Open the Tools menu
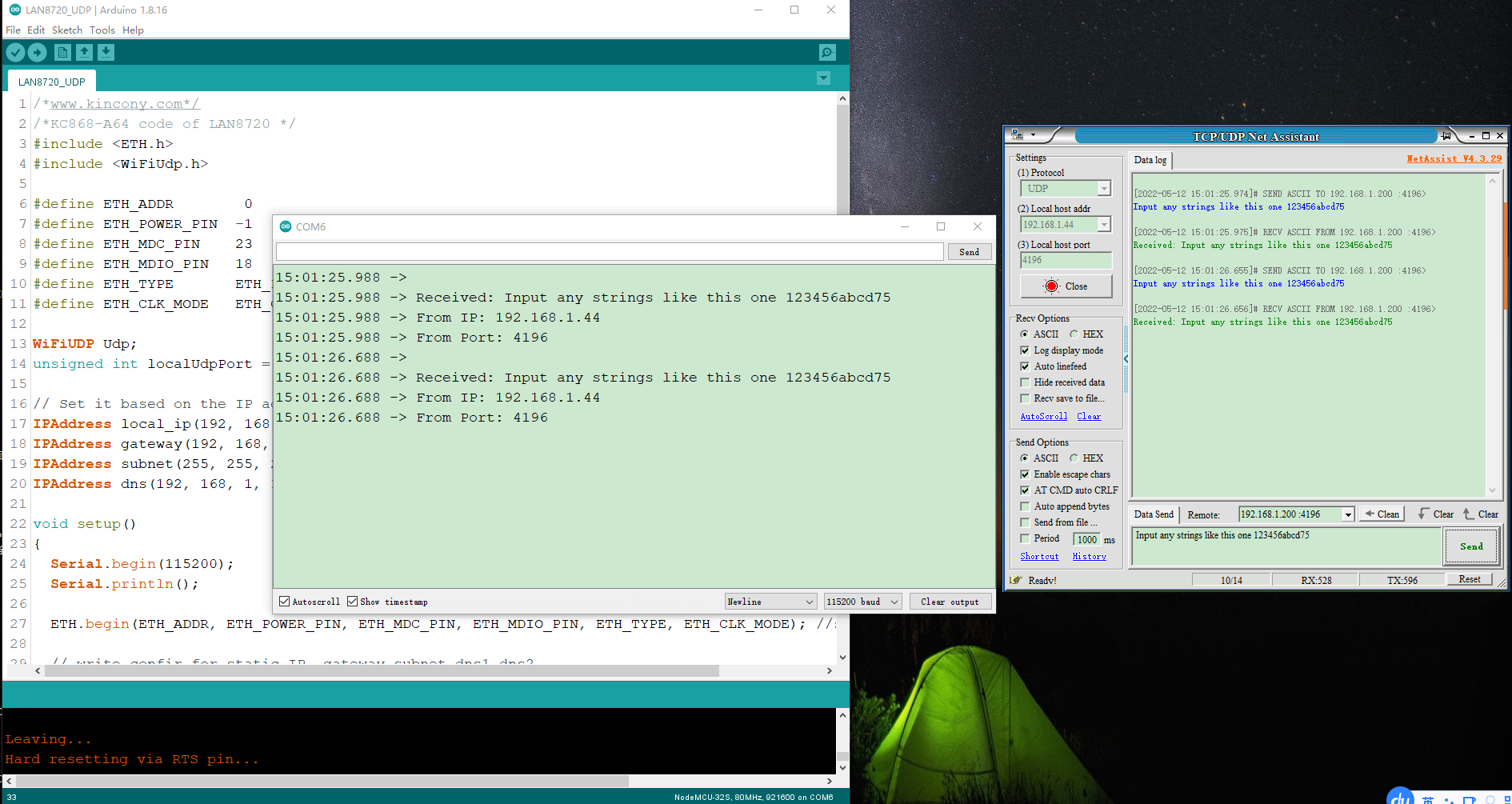 102,30
